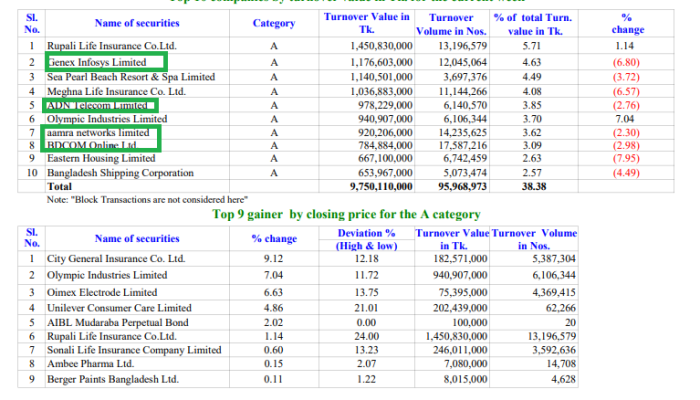Select AIBL Mudaraba Perpetual Bond row

(x=298, y=322)
